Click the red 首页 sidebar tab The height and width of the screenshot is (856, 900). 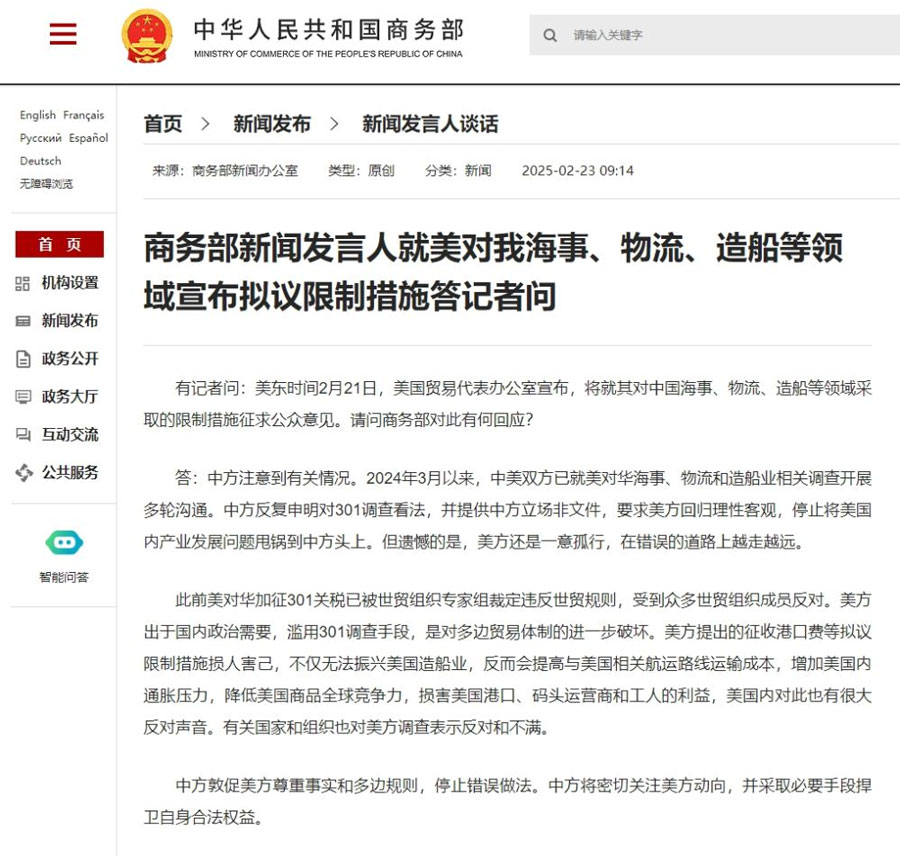59,244
